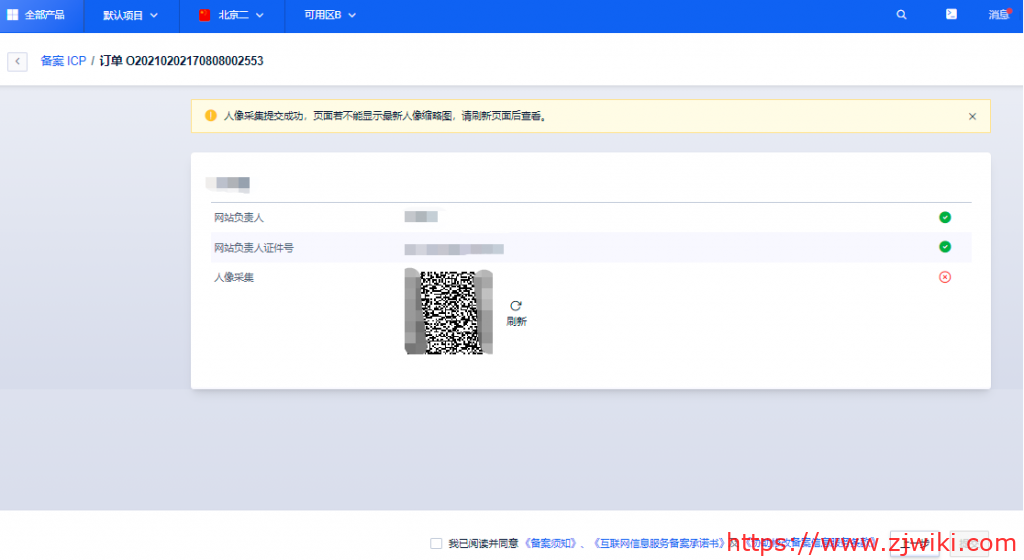The image size is (1024, 560).
Task: Click the QR code image
Action: pos(448,311)
